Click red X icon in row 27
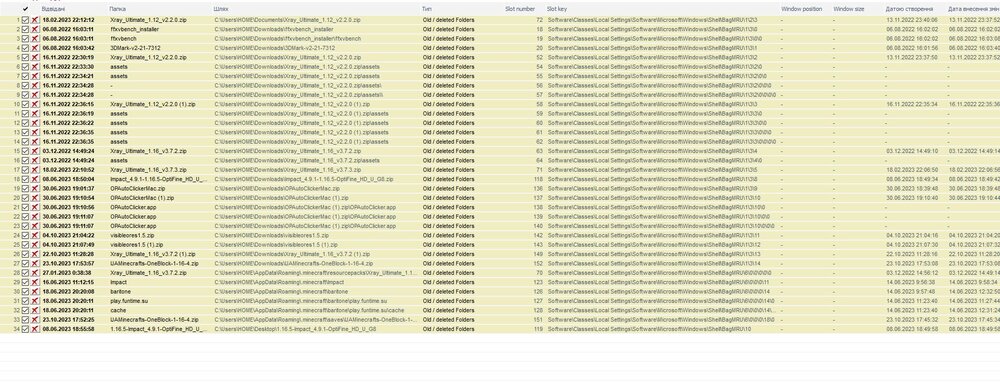Screen dimensions: 1000x382 pyautogui.click(x=36, y=263)
